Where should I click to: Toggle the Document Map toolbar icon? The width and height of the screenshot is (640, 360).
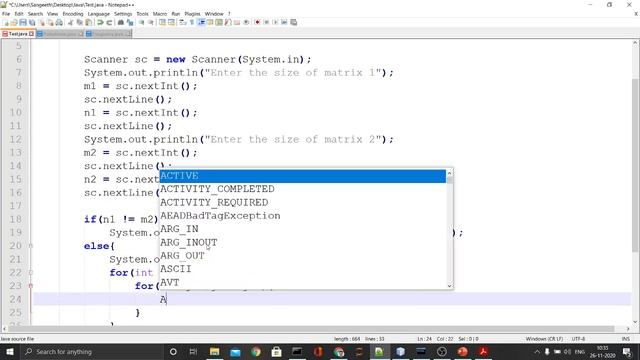[x=219, y=22]
